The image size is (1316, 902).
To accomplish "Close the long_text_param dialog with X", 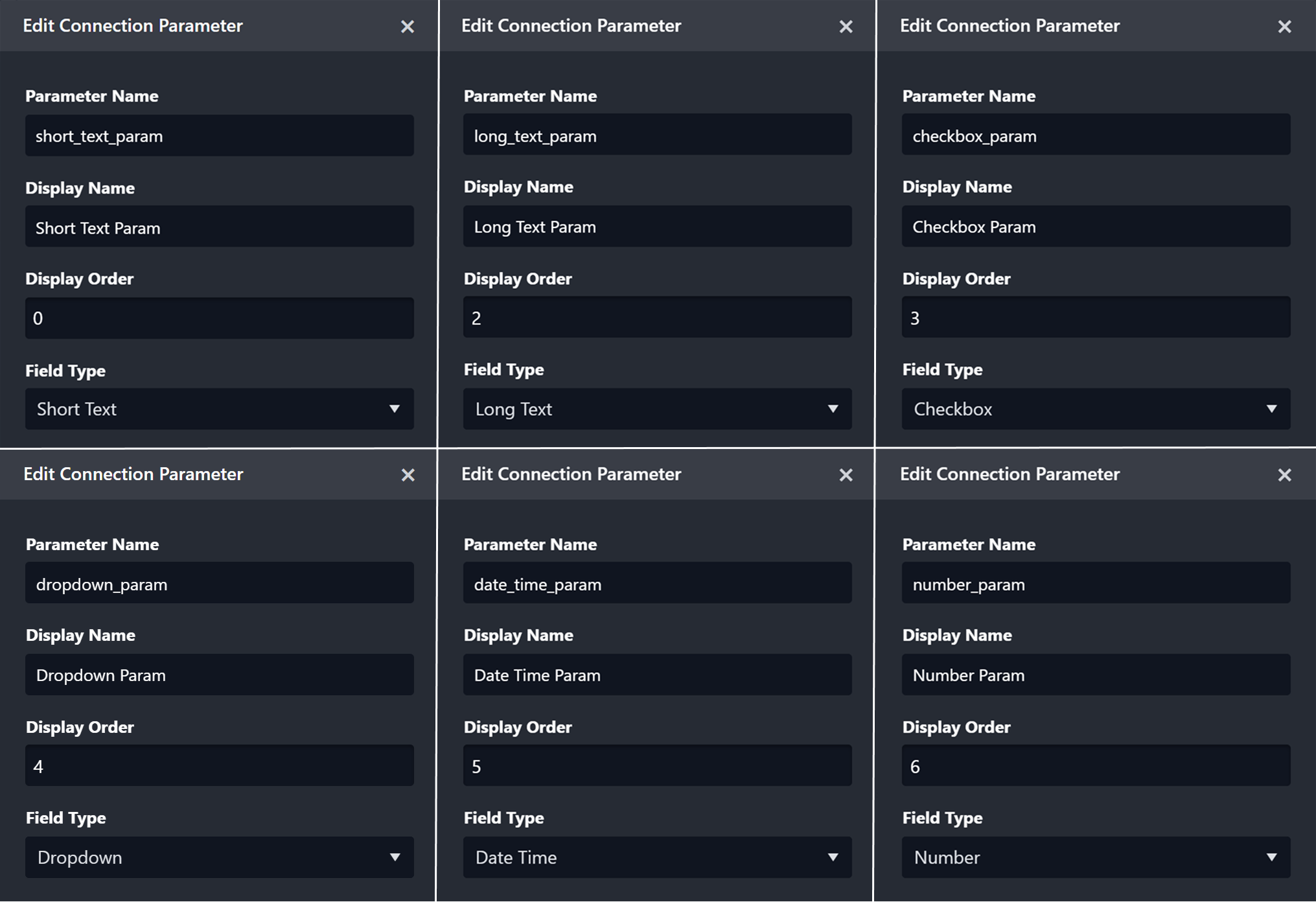I will tap(846, 27).
